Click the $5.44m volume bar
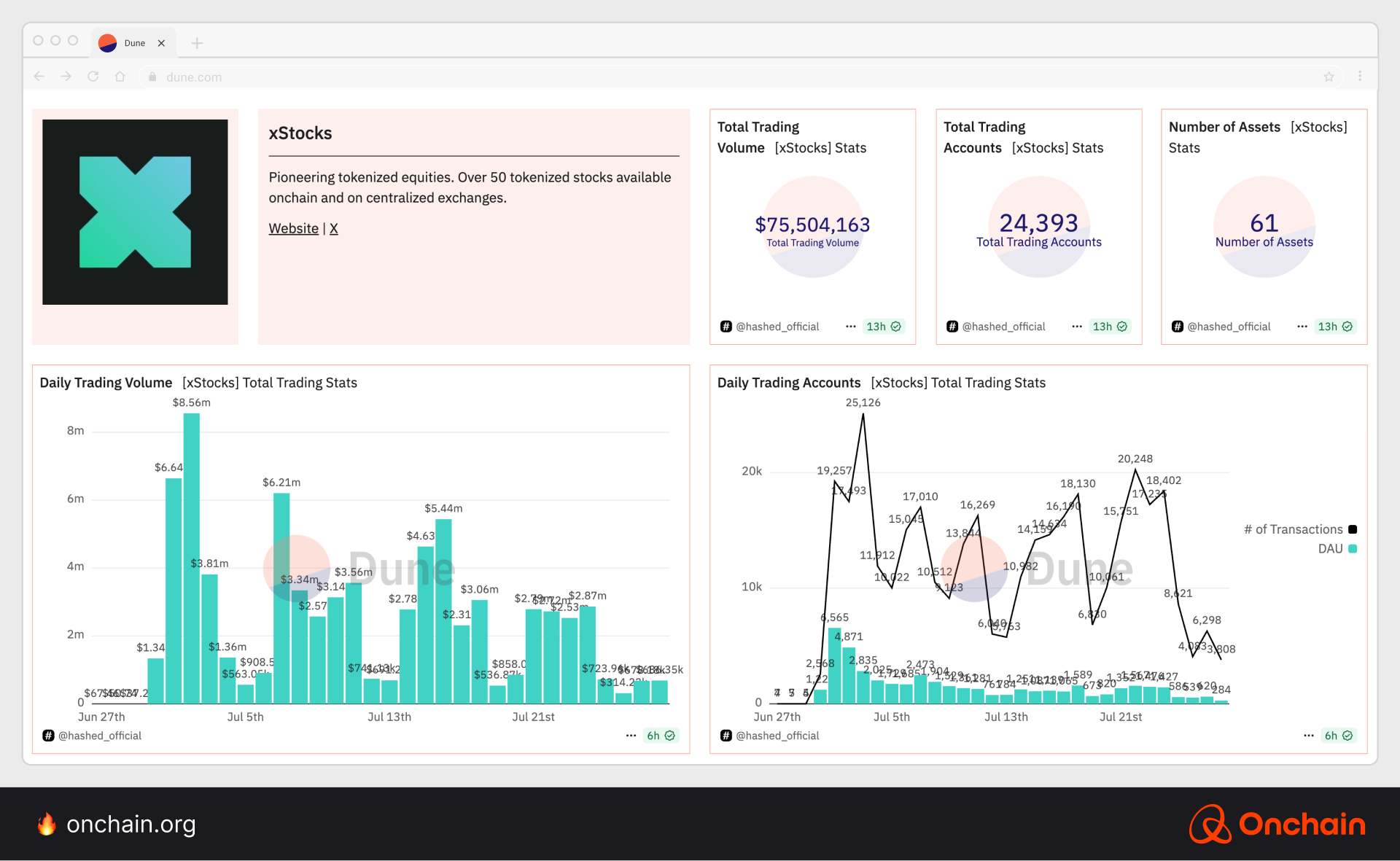The width and height of the screenshot is (1400, 861). tap(443, 611)
